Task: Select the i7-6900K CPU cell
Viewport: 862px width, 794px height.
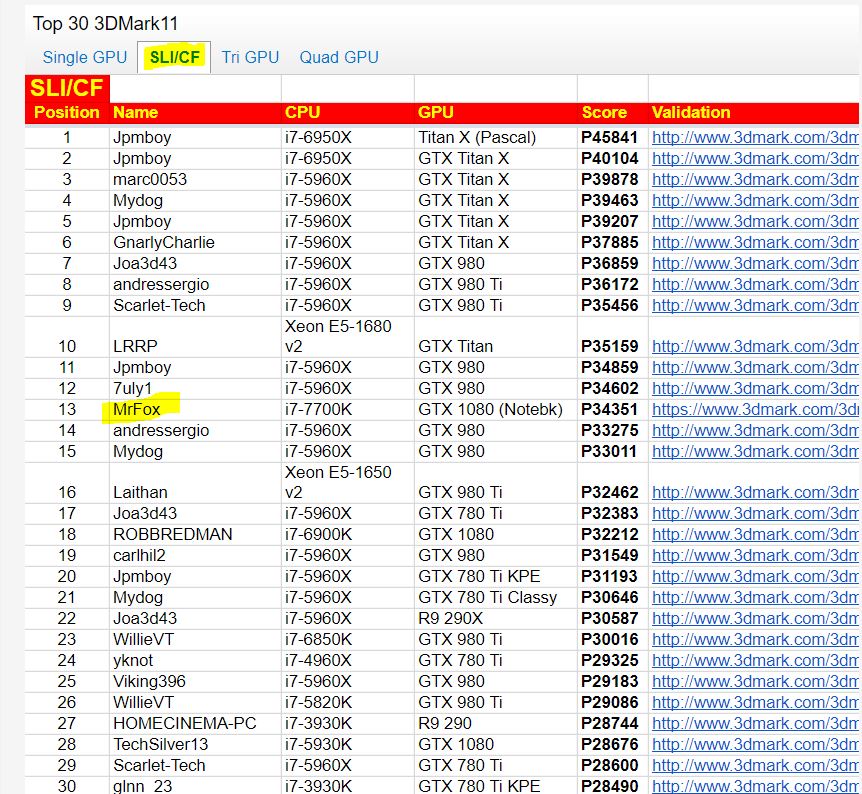Action: tap(347, 534)
